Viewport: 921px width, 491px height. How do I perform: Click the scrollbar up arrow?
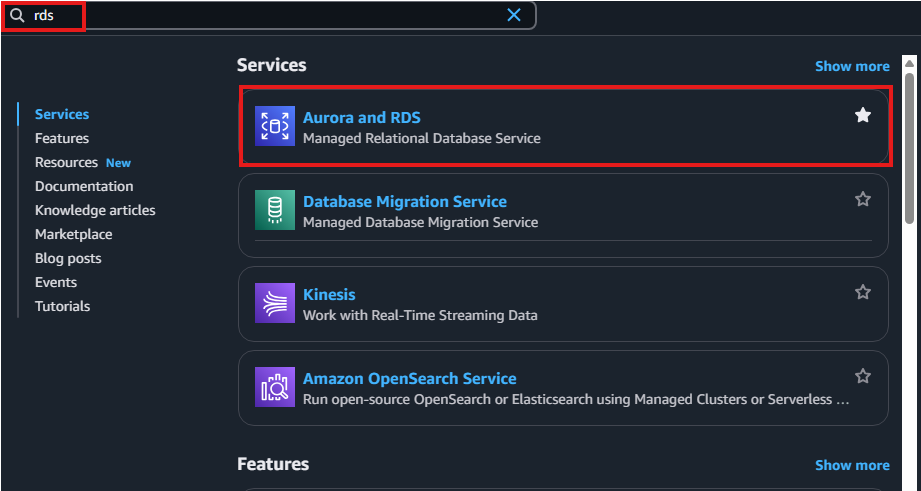(909, 63)
